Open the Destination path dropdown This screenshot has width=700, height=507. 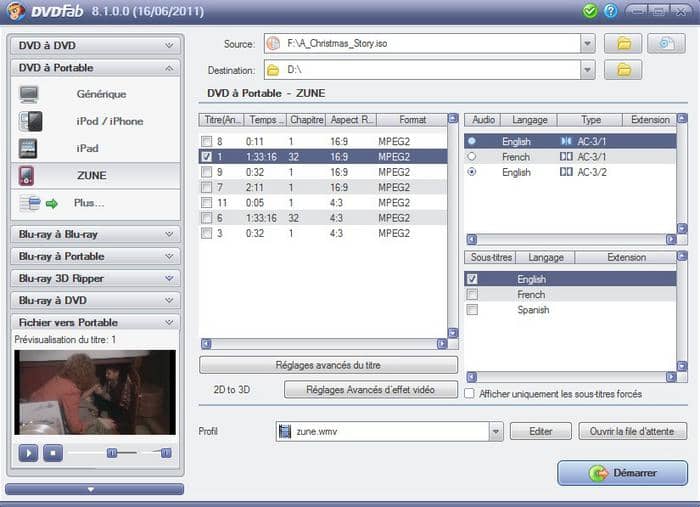point(588,70)
